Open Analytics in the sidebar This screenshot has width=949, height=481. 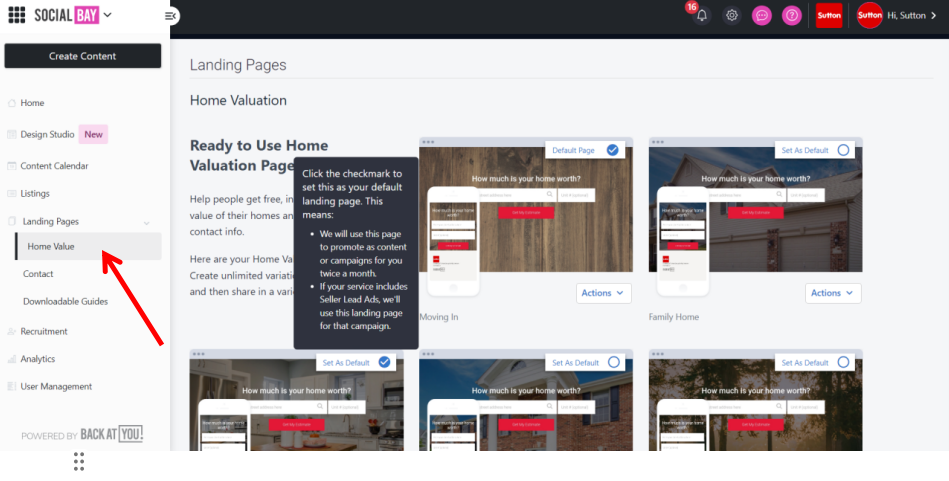38,359
